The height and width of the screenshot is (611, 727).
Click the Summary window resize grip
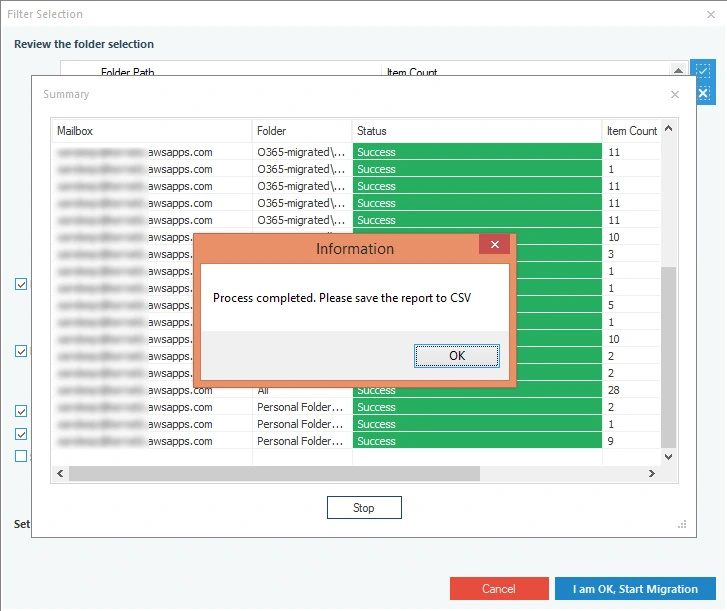(x=682, y=524)
